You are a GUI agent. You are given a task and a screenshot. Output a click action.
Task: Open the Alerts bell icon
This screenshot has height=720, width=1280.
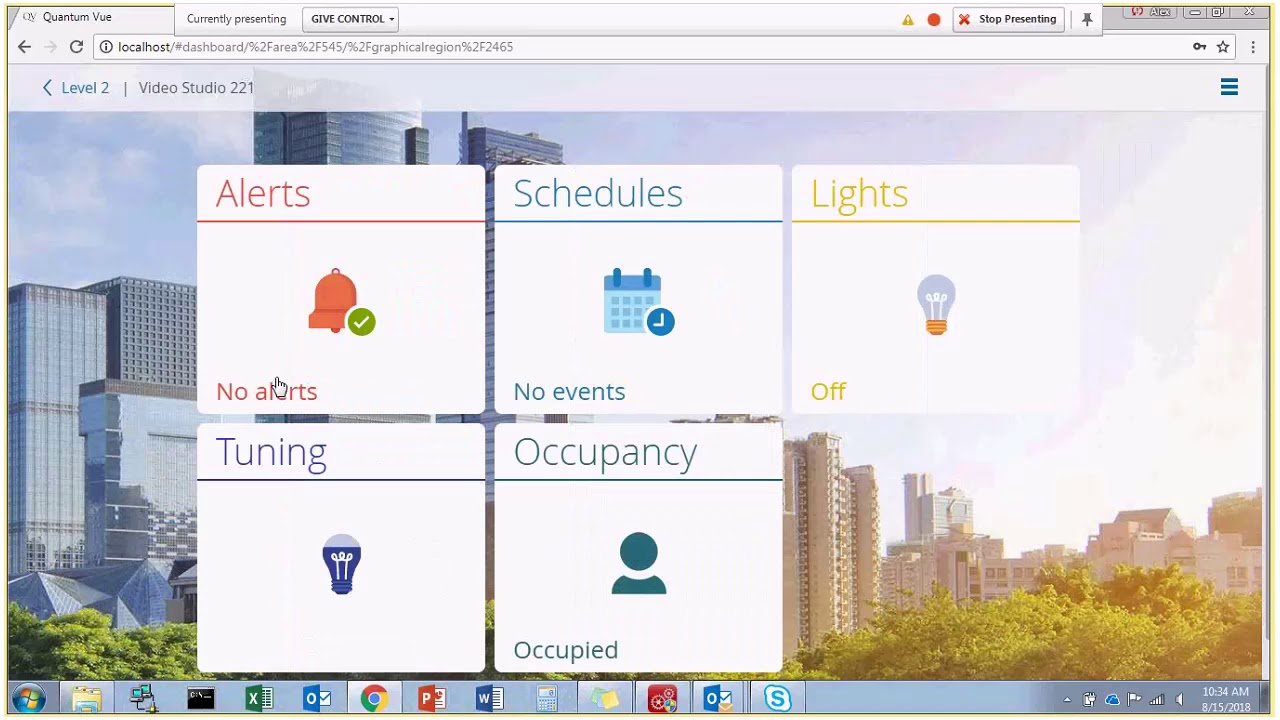341,301
